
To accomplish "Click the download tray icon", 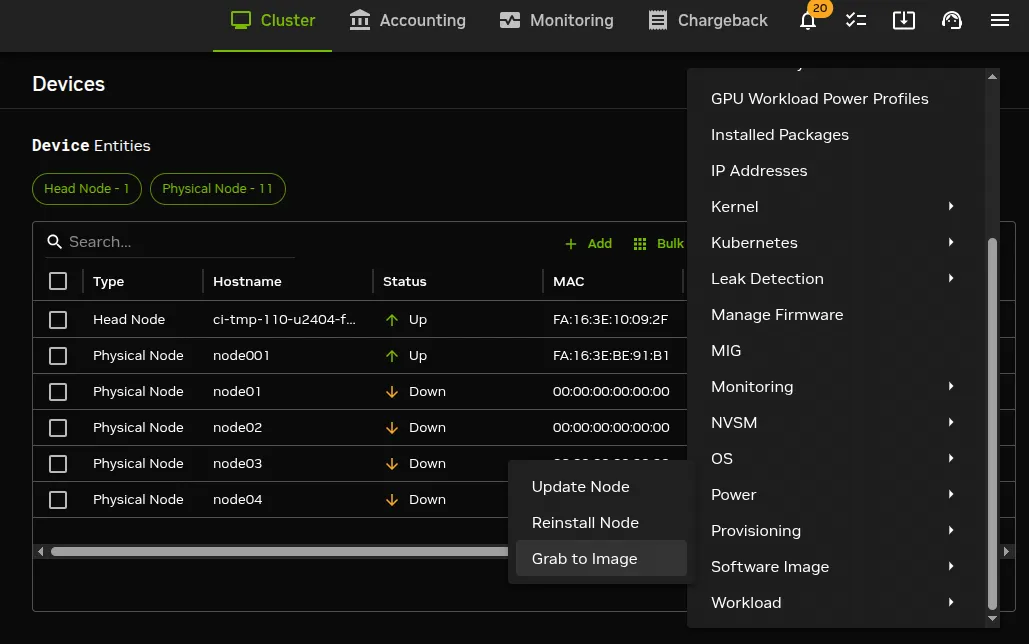I will click(x=904, y=20).
